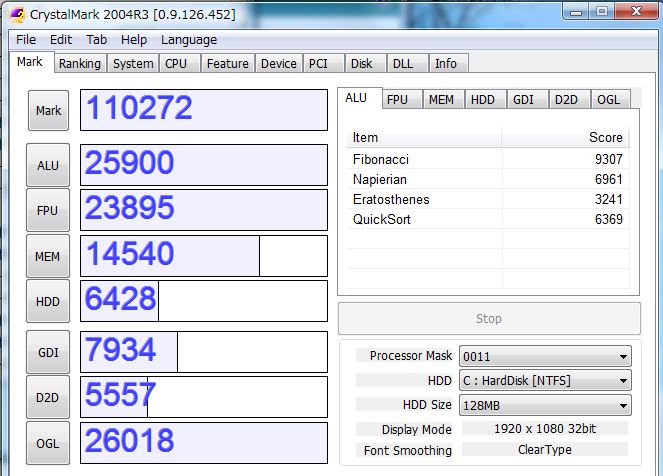This screenshot has width=663, height=476.
Task: Run the D2D benchmark button
Action: pos(47,398)
